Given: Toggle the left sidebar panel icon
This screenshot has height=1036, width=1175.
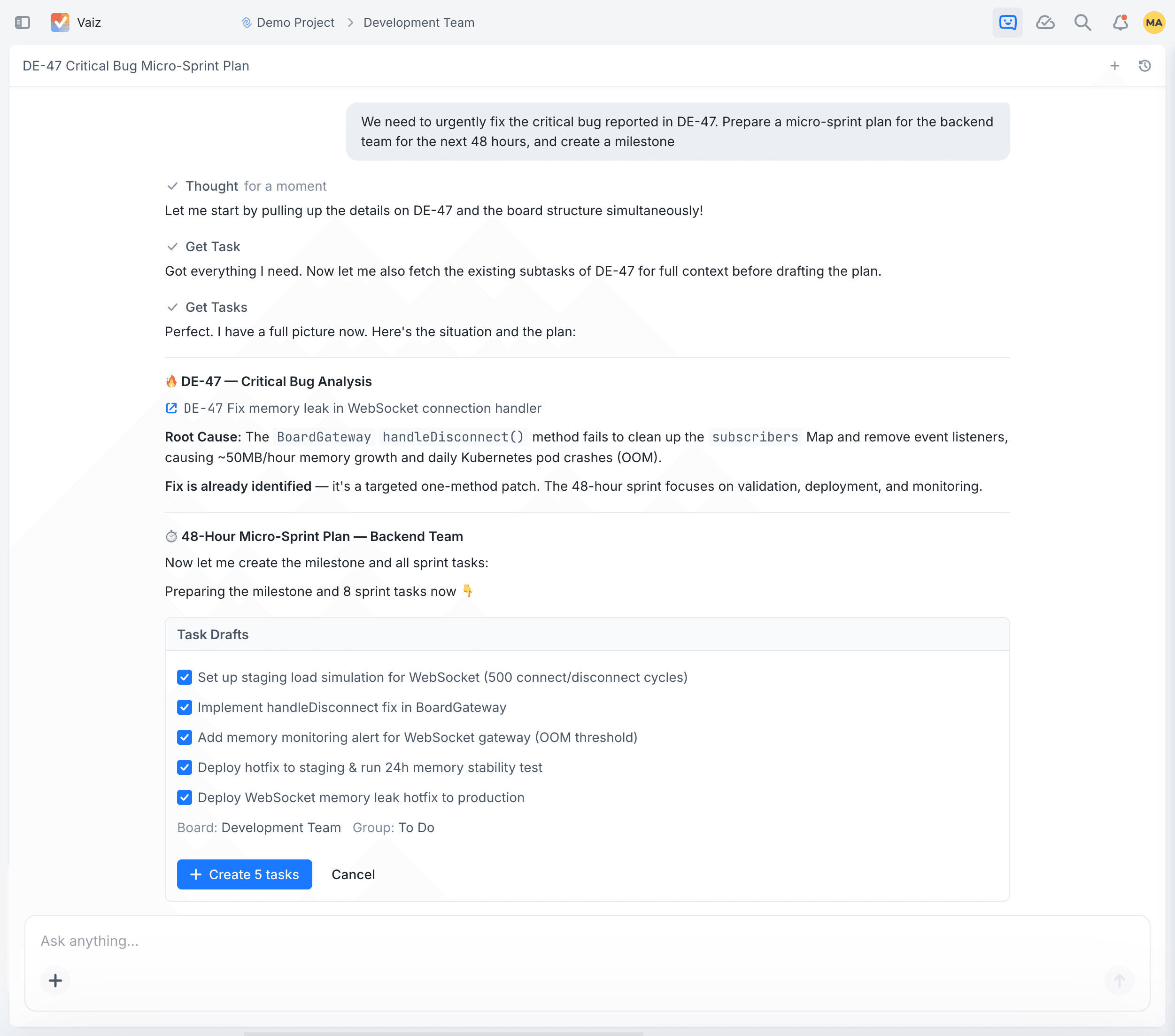Looking at the screenshot, I should click(23, 23).
